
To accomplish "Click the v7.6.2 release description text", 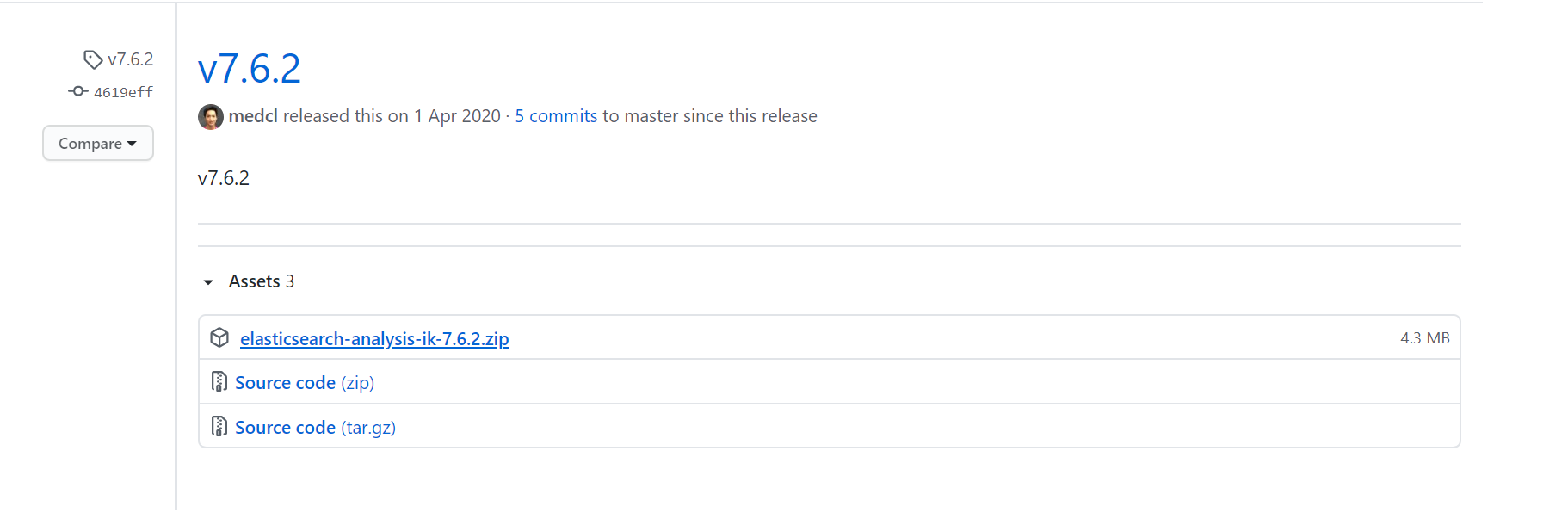I will click(223, 178).
